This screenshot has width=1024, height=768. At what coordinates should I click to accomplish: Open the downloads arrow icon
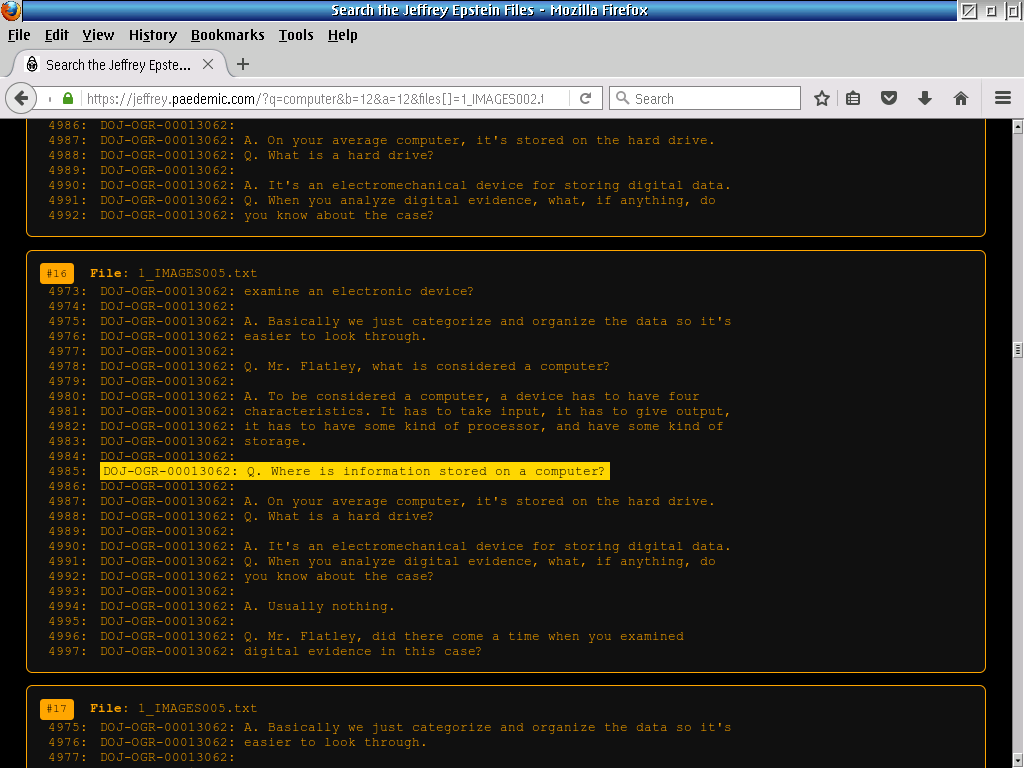925,98
